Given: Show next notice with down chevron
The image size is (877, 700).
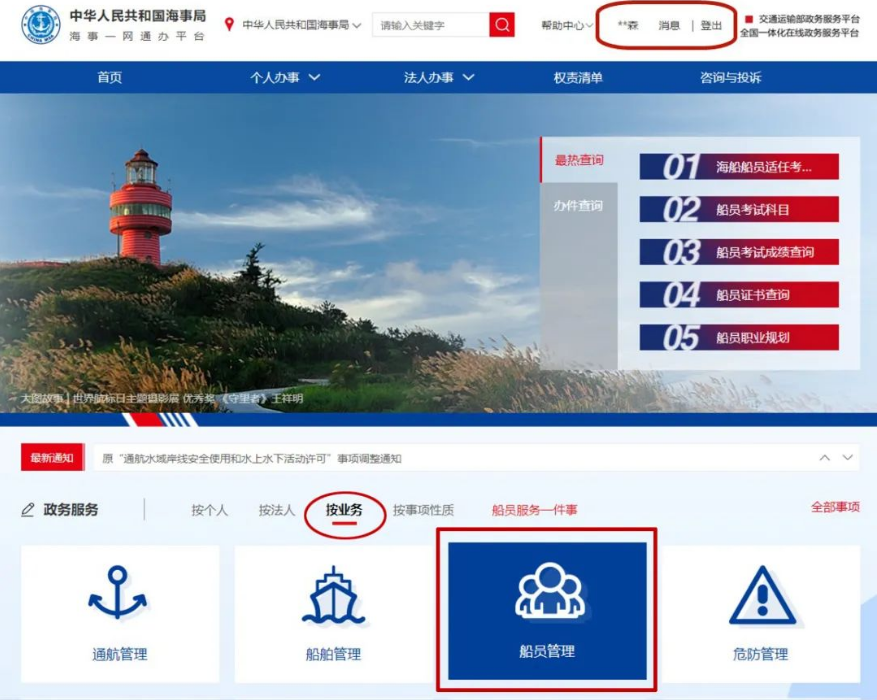Looking at the screenshot, I should coord(848,458).
